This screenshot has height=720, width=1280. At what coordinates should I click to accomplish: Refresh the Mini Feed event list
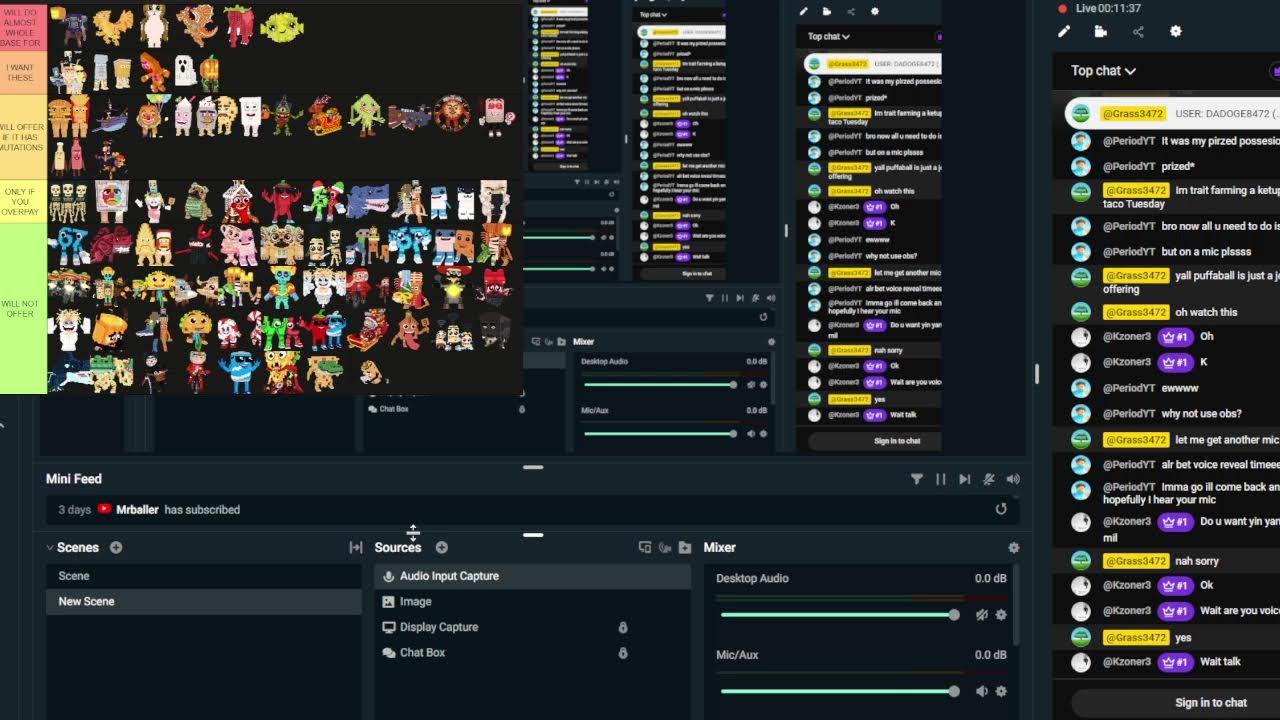[1001, 509]
